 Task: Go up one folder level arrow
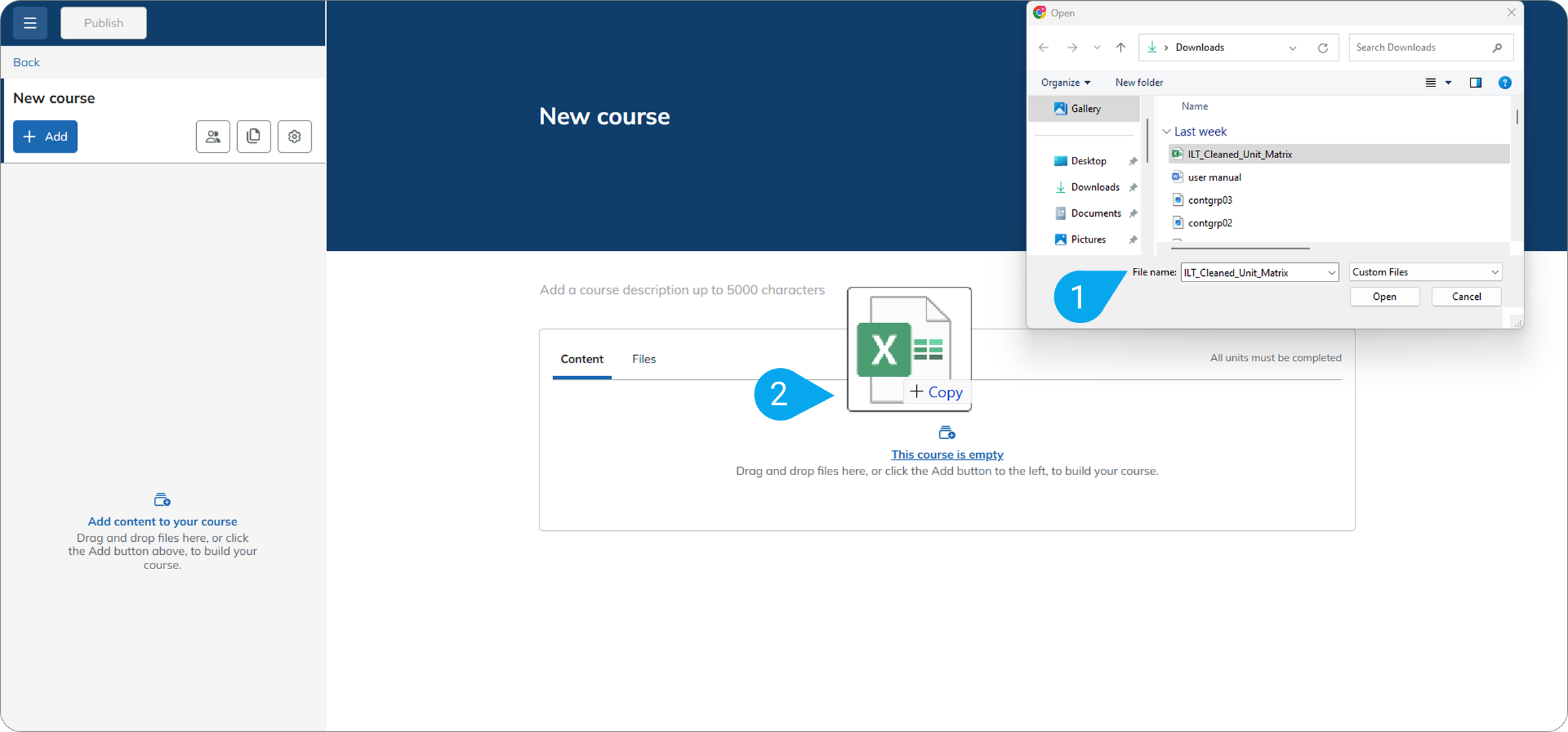click(1120, 48)
